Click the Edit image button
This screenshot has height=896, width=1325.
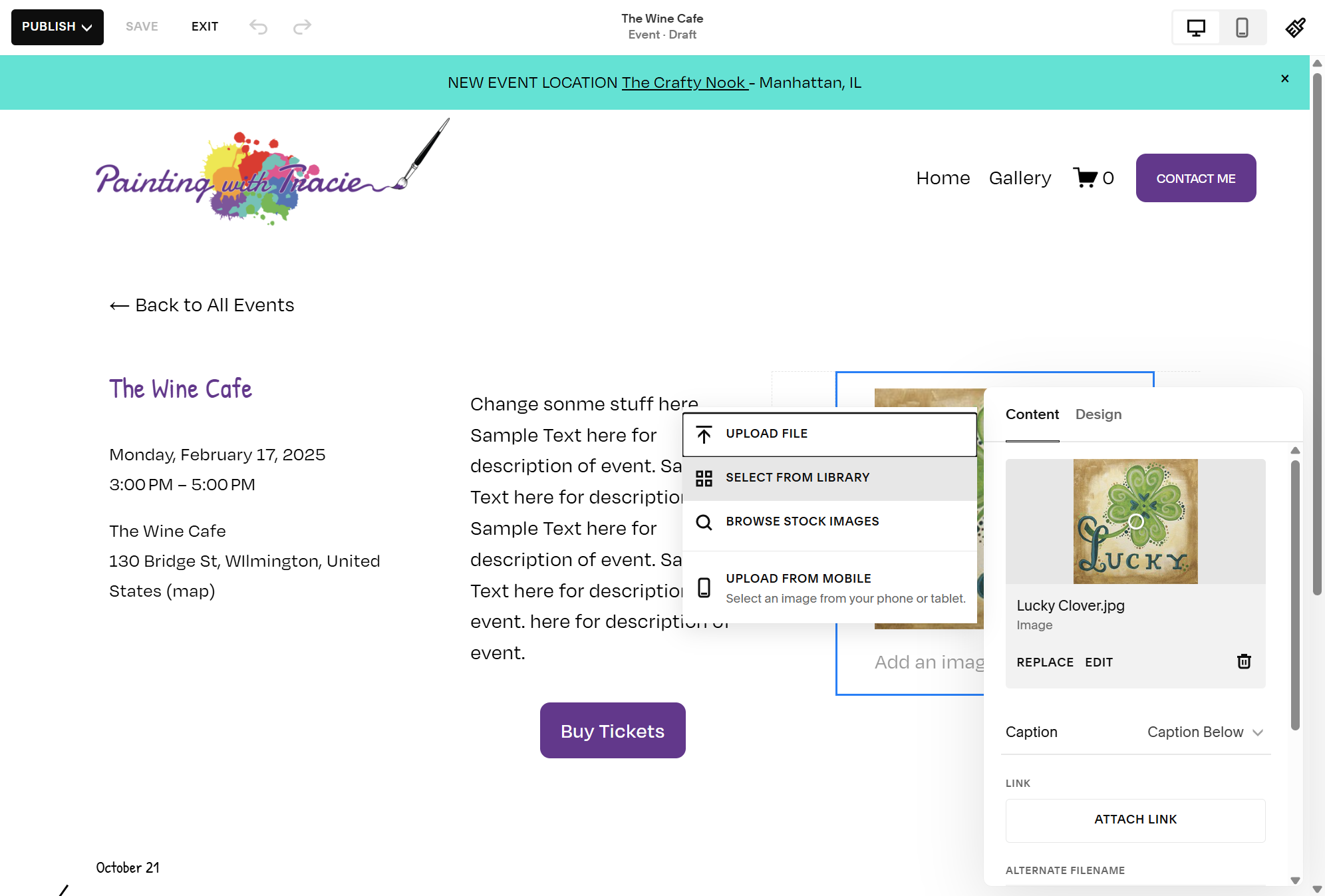coord(1099,662)
